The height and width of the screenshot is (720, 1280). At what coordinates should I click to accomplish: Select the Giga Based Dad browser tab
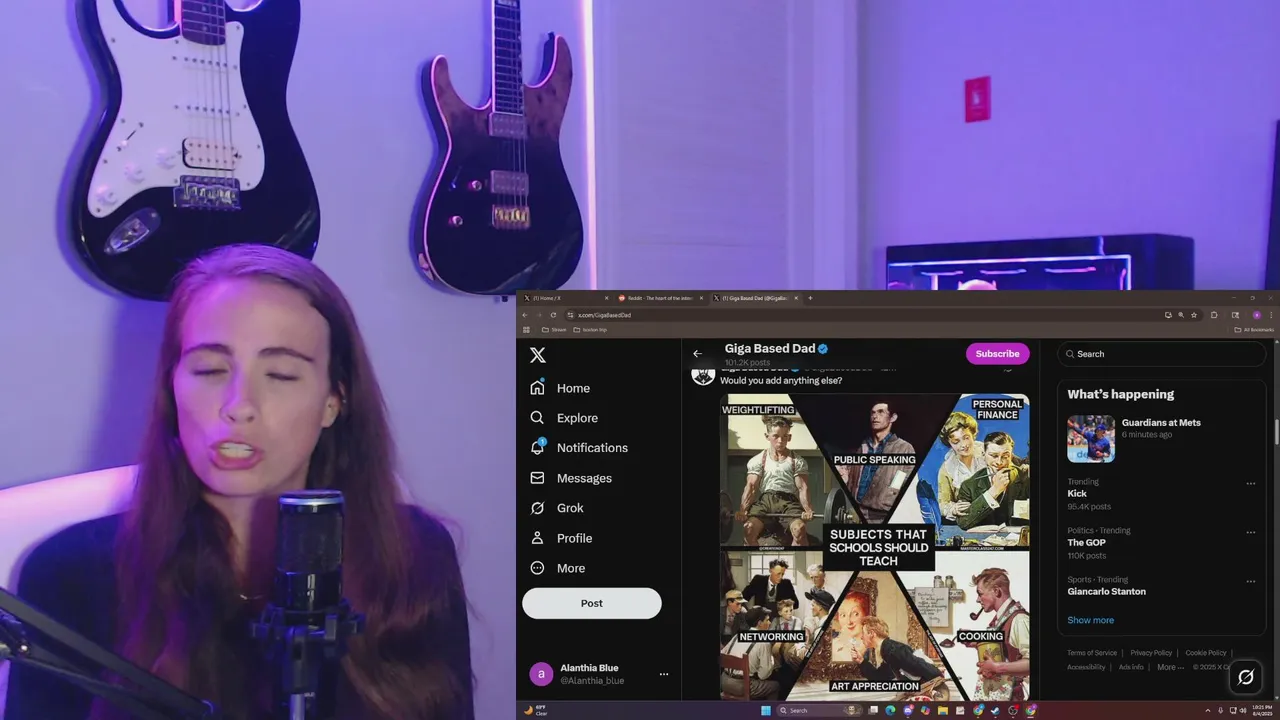click(x=755, y=298)
